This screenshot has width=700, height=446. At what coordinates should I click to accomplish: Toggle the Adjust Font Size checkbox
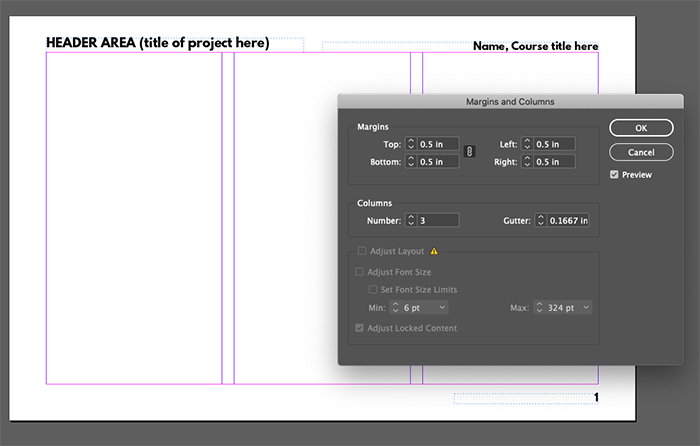359,272
